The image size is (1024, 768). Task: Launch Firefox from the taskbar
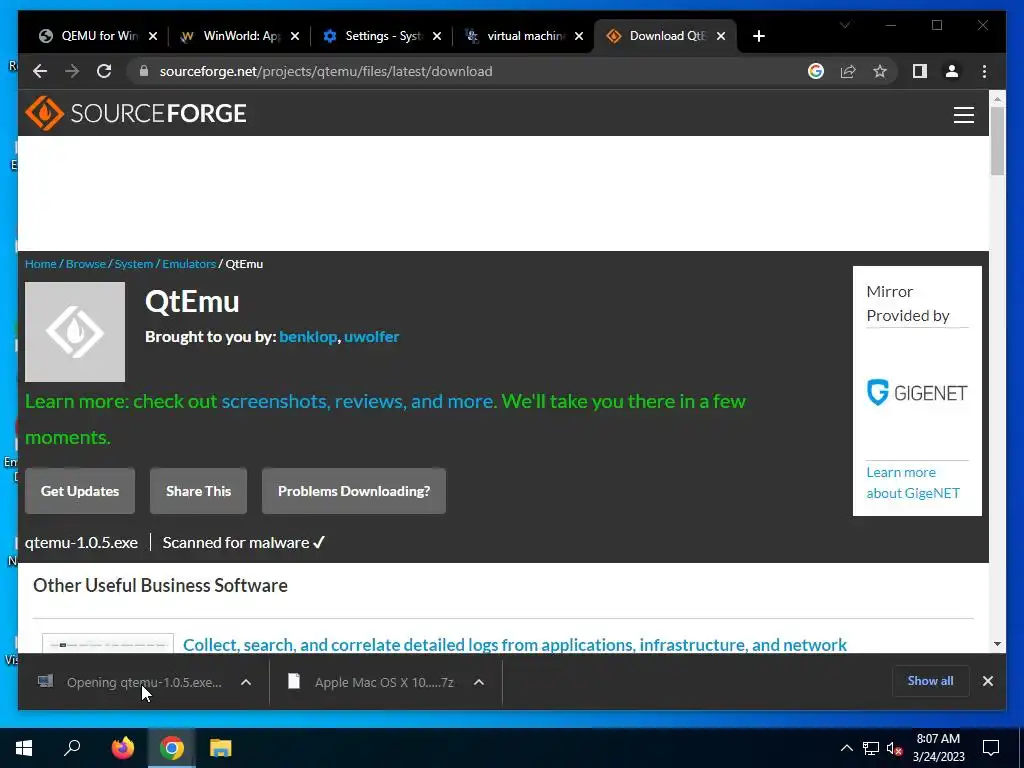122,748
